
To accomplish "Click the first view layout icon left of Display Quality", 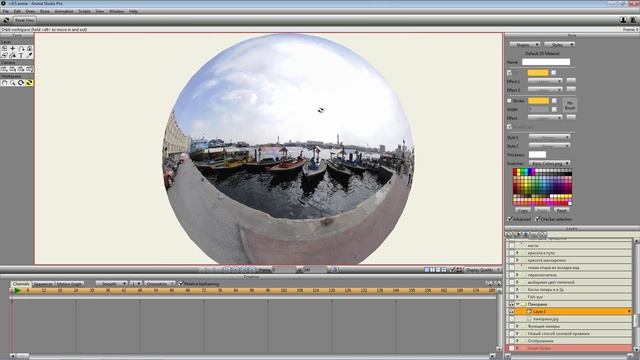I will 427,270.
